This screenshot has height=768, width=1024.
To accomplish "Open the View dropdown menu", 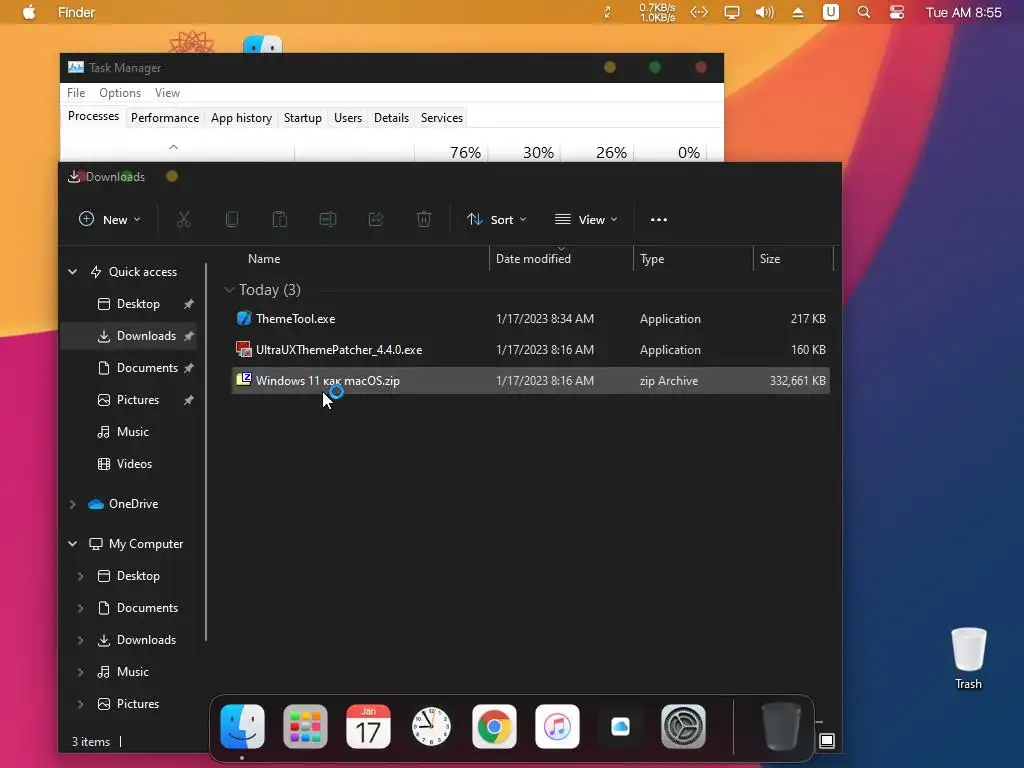I will pos(586,219).
